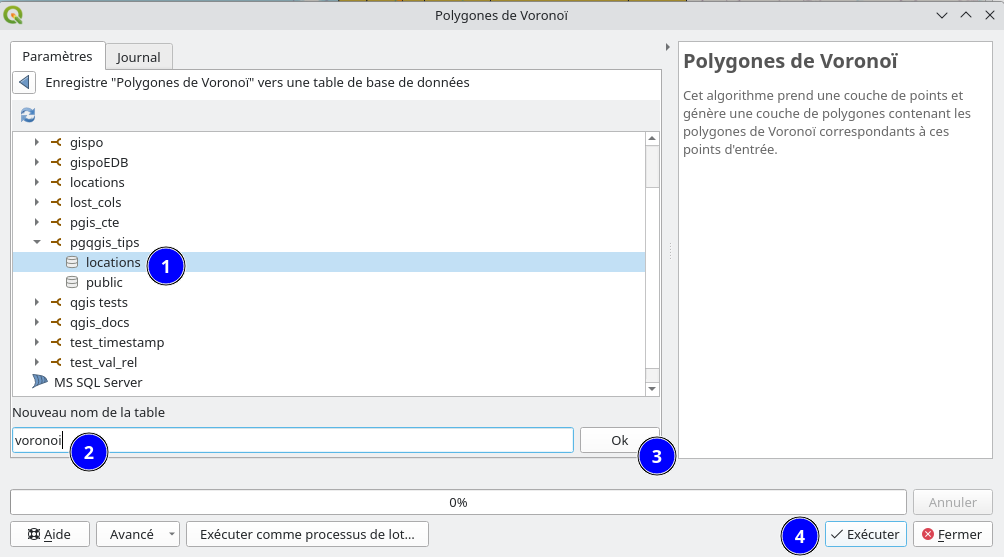Collapse the pgqgis_tips connection
The image size is (1004, 557).
pos(36,242)
